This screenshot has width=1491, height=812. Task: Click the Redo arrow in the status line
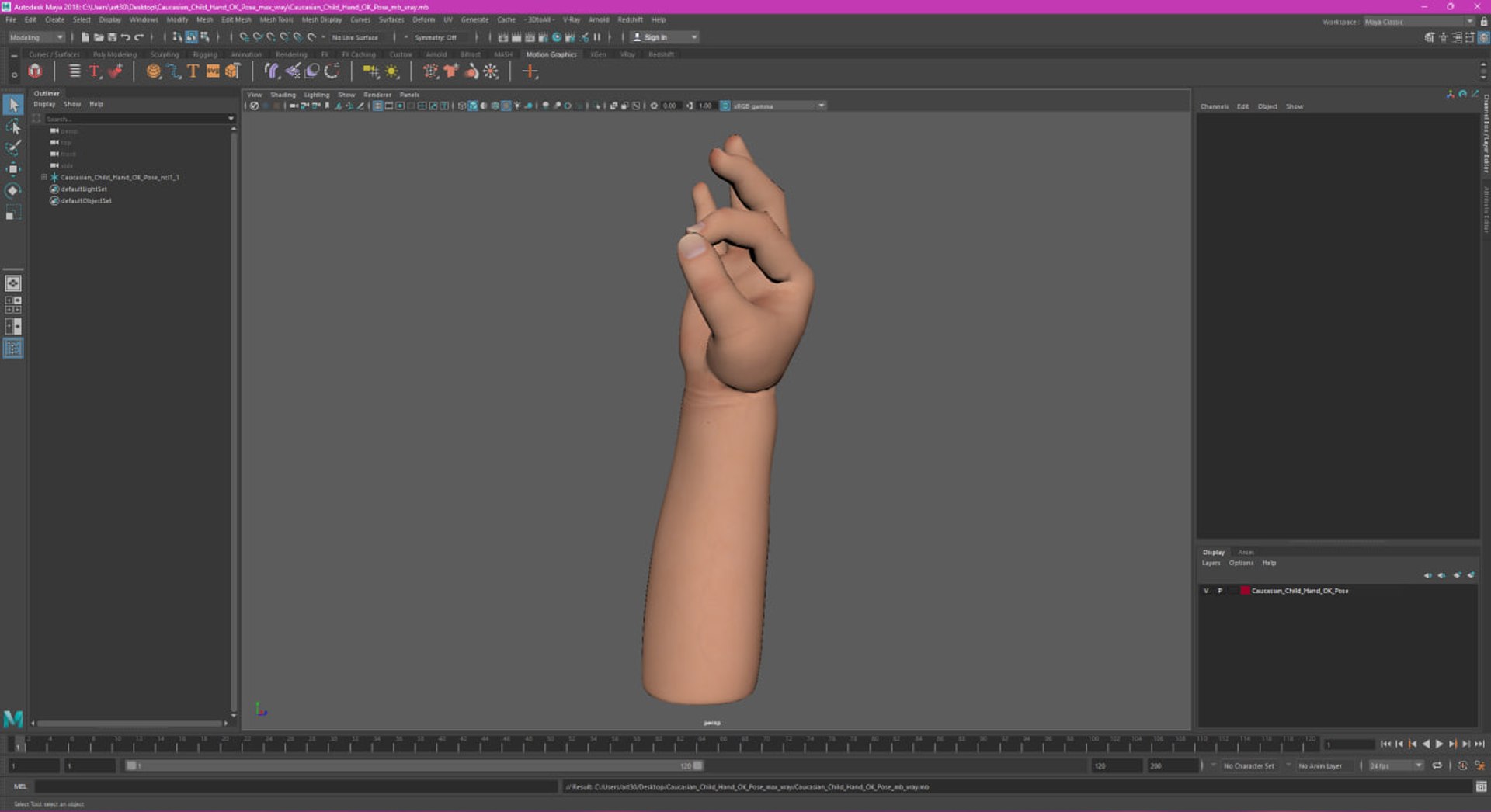coord(139,37)
